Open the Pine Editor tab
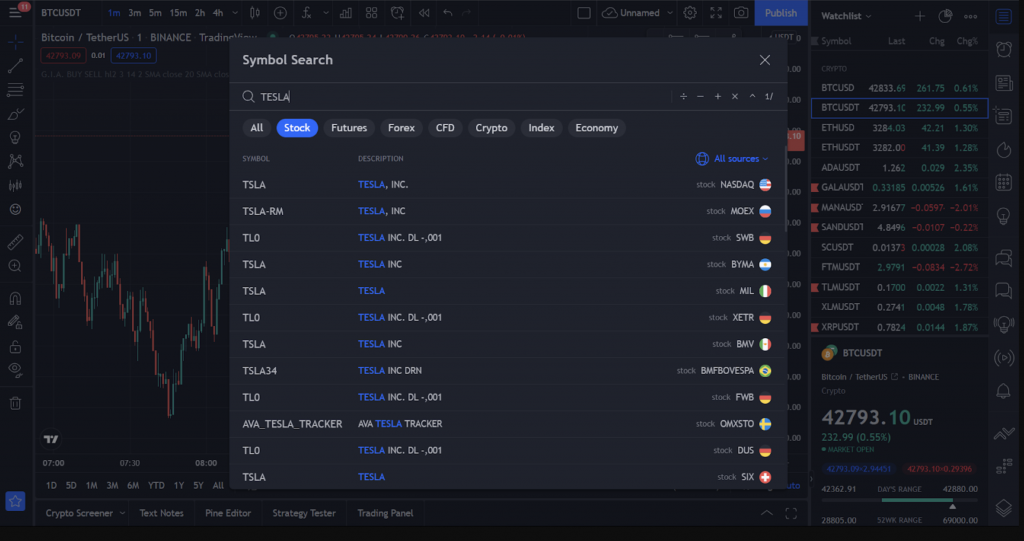Image resolution: width=1024 pixels, height=541 pixels. click(x=228, y=513)
